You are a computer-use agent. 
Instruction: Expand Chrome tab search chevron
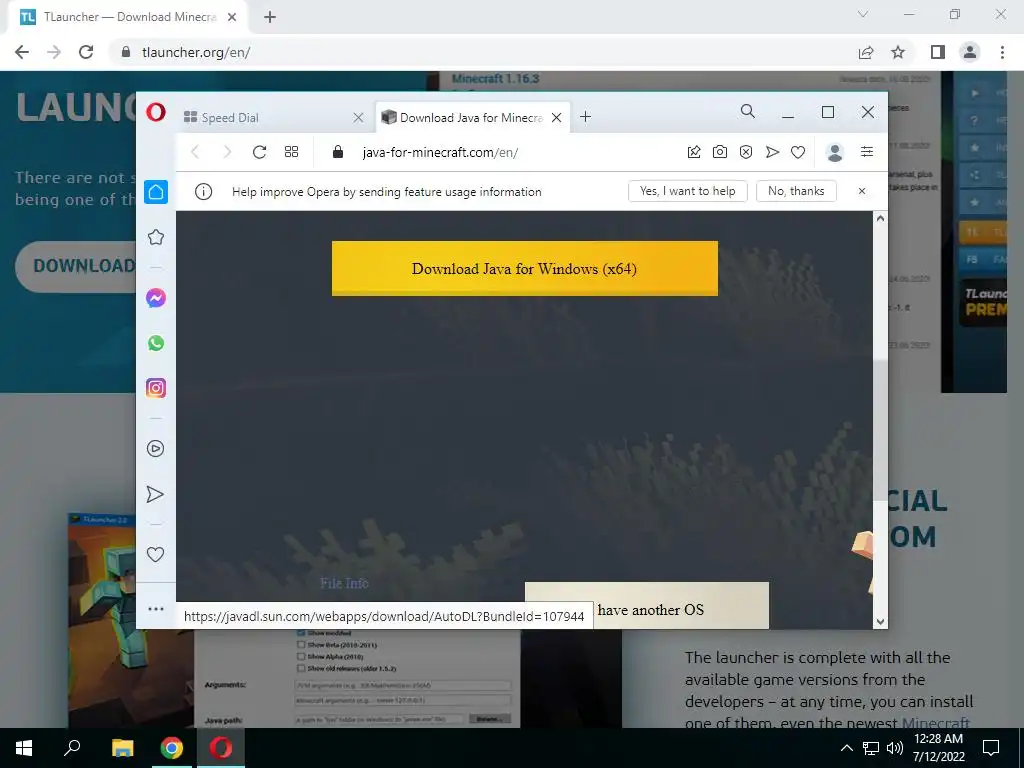[863, 14]
